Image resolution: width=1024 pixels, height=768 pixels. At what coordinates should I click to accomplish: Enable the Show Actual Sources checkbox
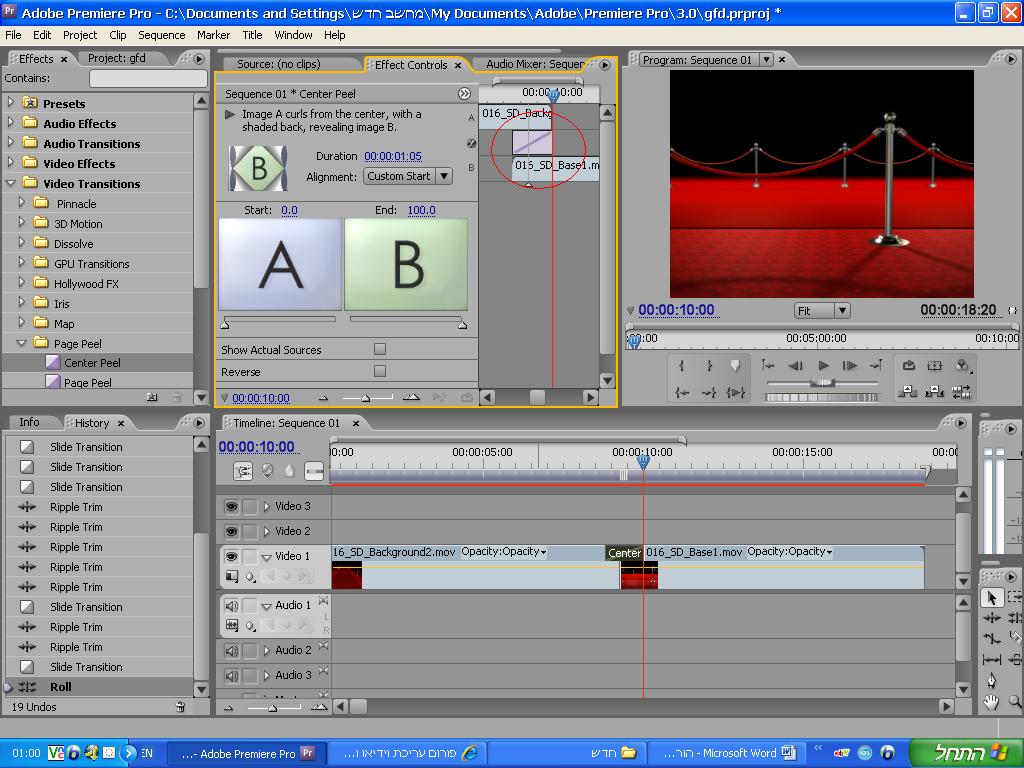pyautogui.click(x=379, y=349)
